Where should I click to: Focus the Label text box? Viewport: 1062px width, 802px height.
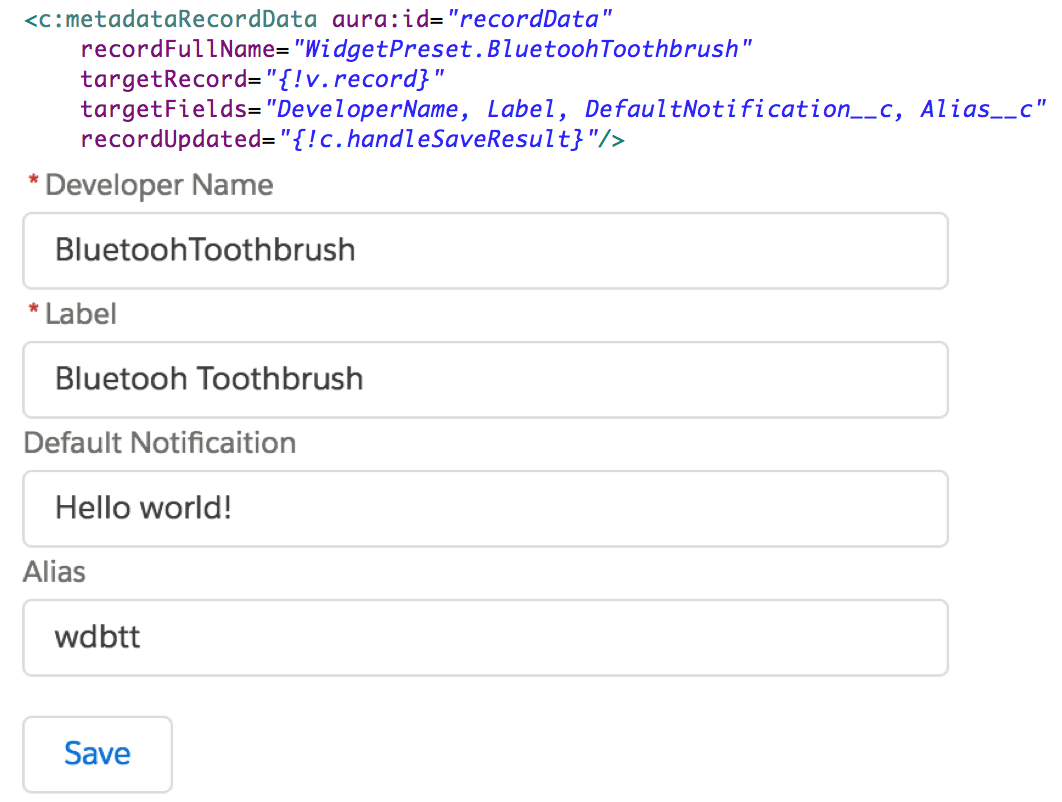click(485, 379)
